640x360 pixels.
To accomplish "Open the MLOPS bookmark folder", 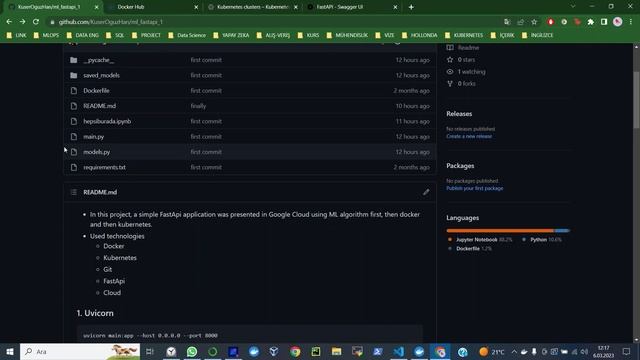I will pos(46,36).
